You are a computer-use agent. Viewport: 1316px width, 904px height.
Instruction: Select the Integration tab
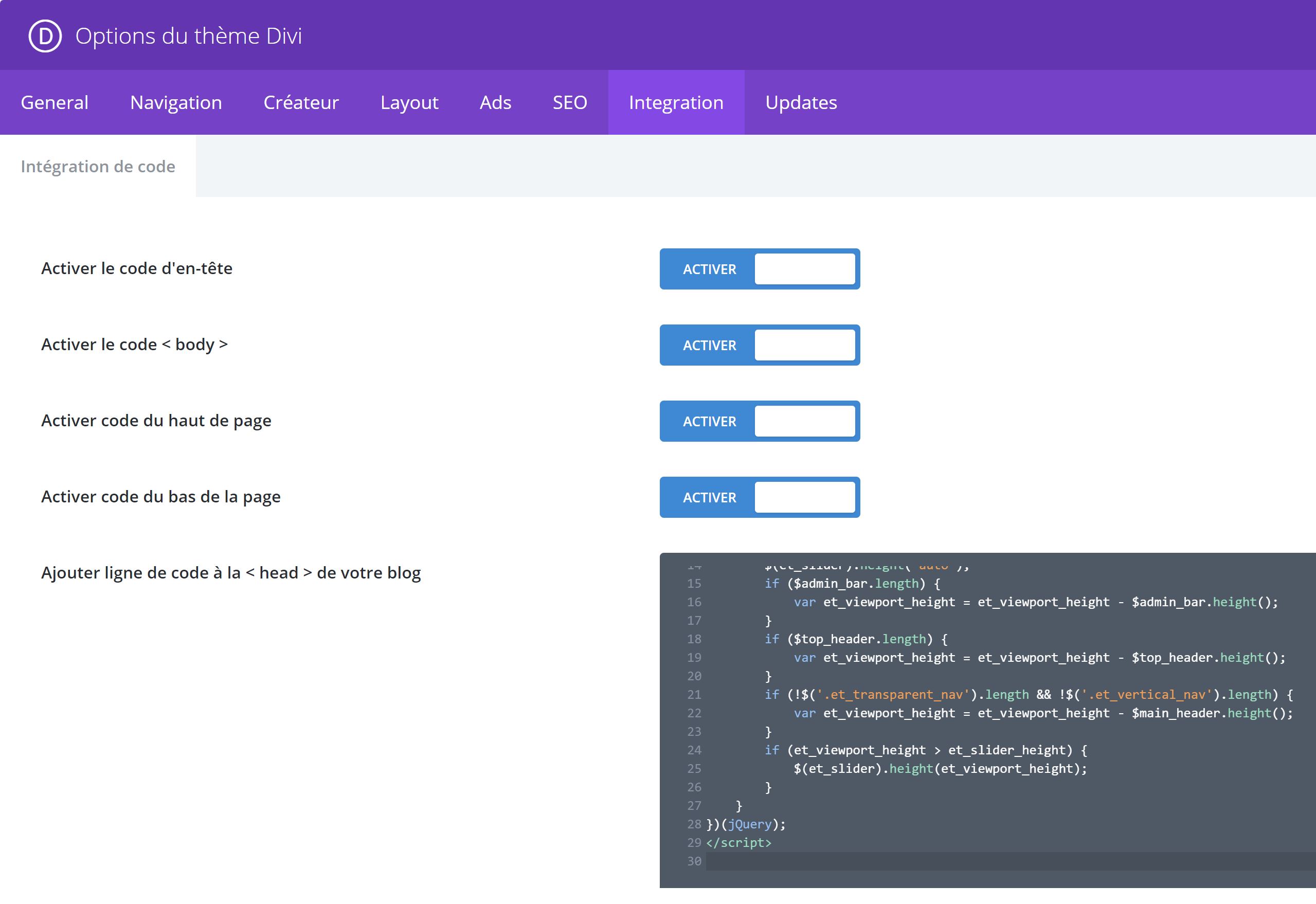(x=676, y=102)
